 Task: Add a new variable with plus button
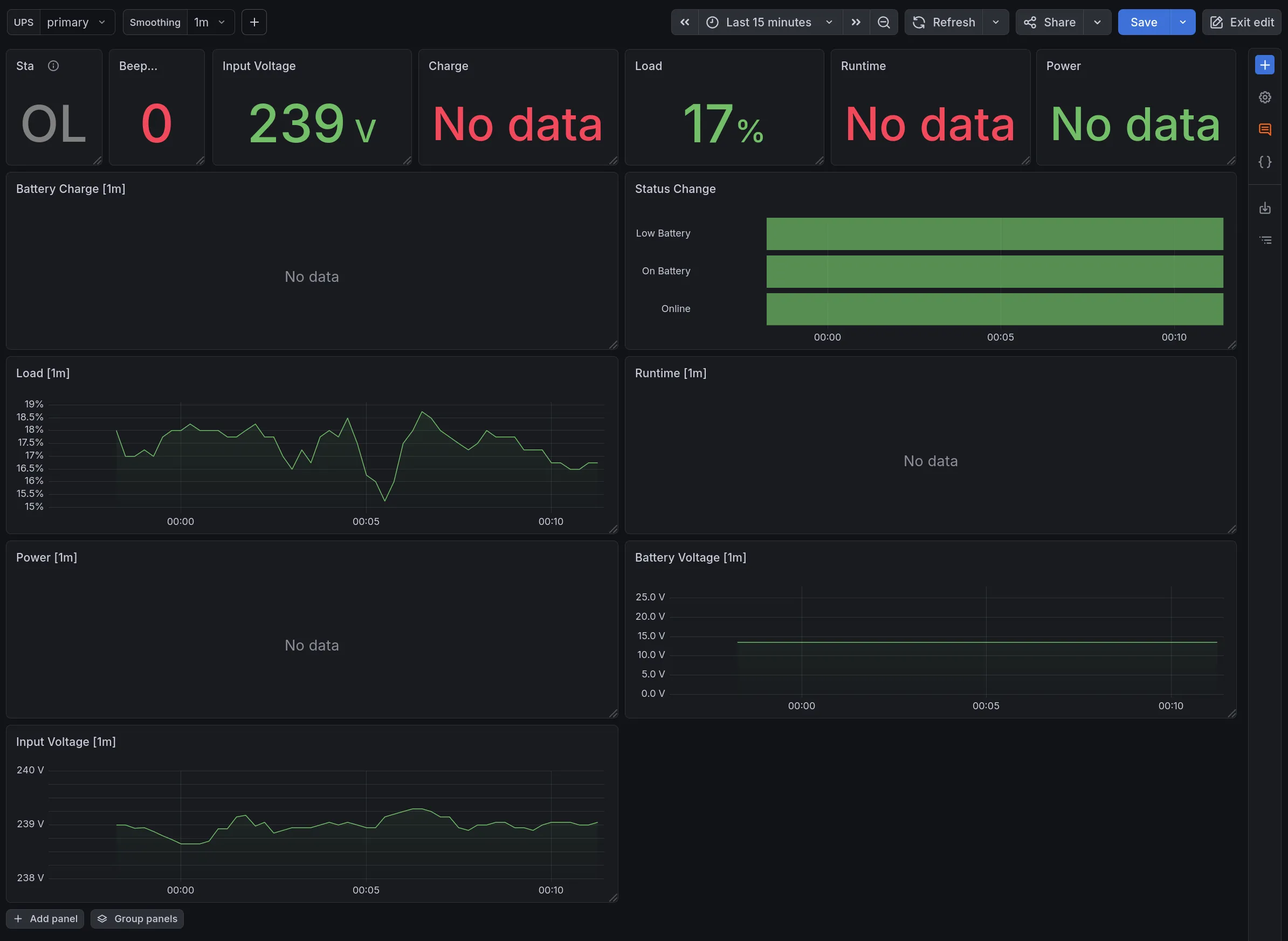(254, 22)
